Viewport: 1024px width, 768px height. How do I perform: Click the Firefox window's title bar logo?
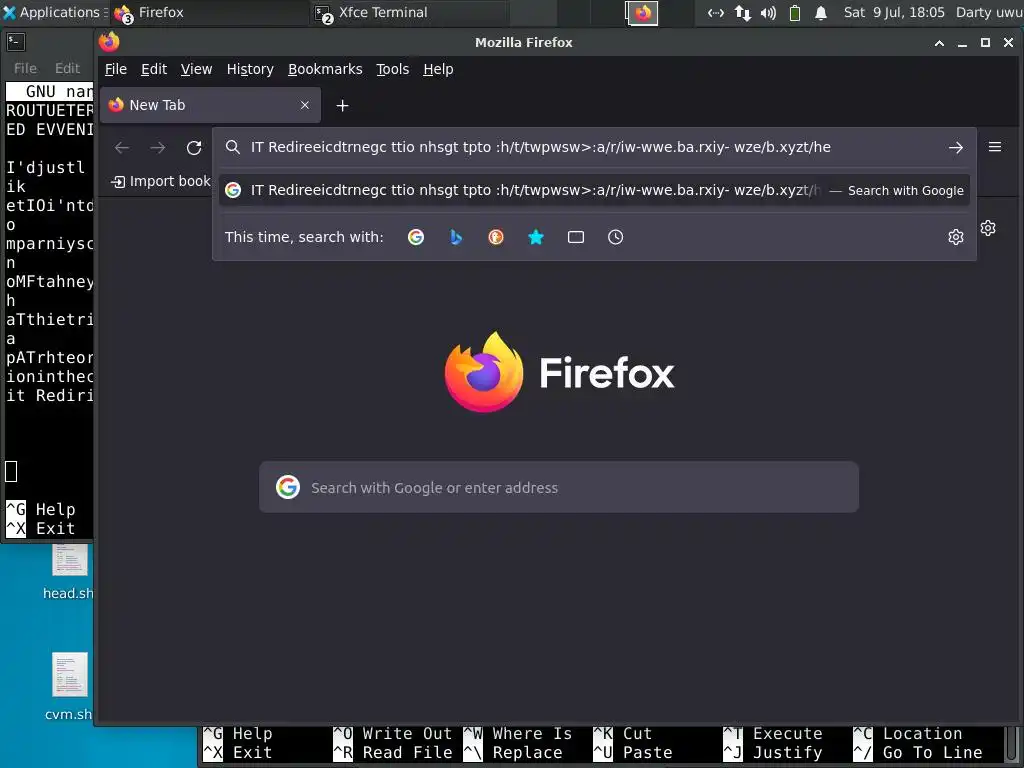[109, 42]
